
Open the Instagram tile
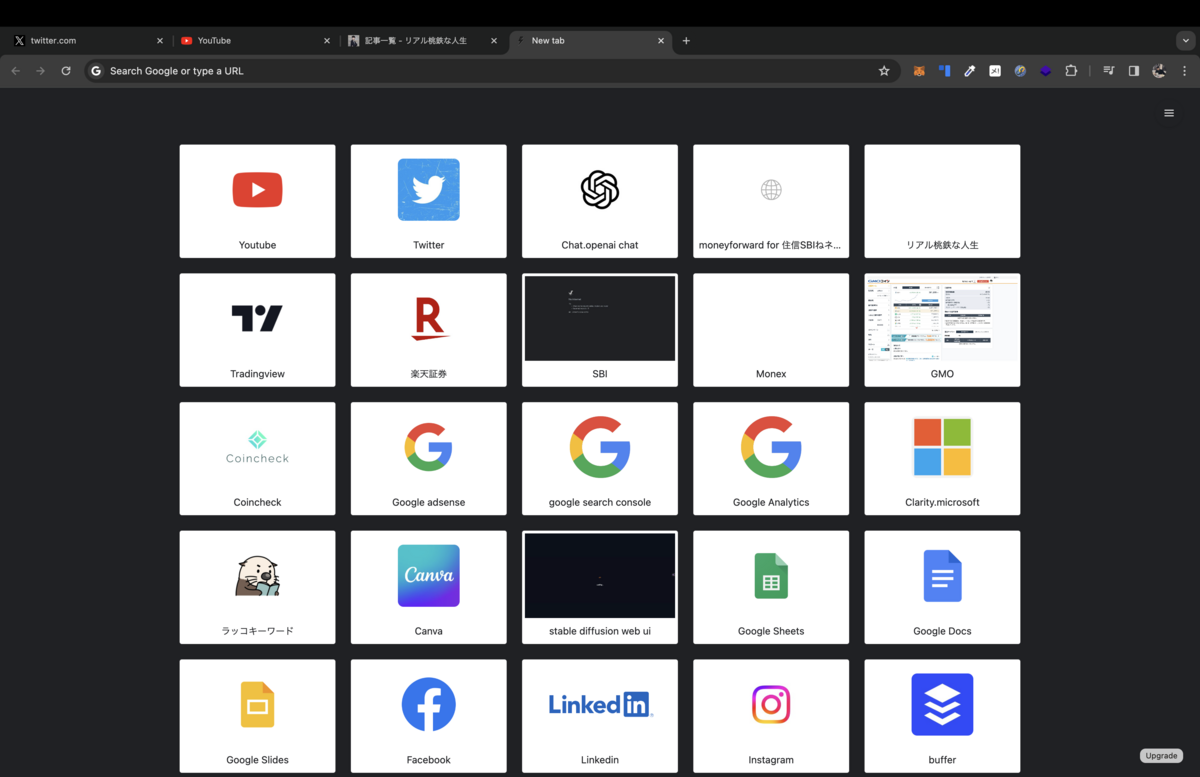point(771,716)
